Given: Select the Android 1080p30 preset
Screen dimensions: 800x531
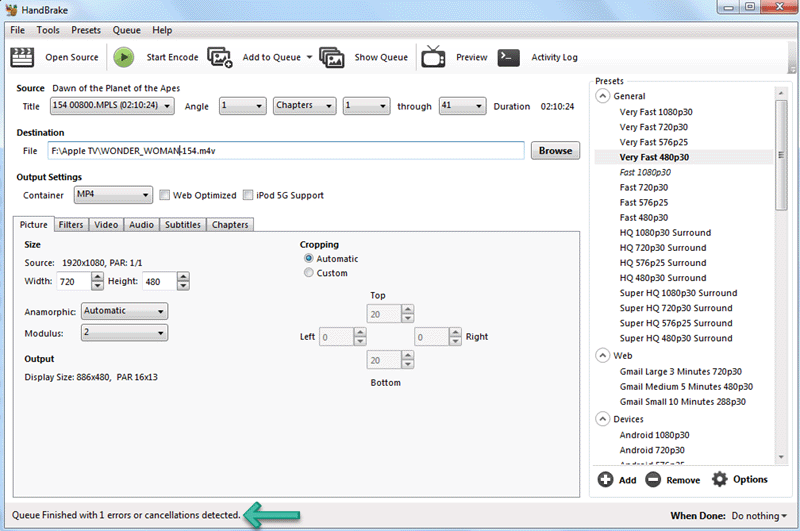Looking at the screenshot, I should (x=655, y=435).
